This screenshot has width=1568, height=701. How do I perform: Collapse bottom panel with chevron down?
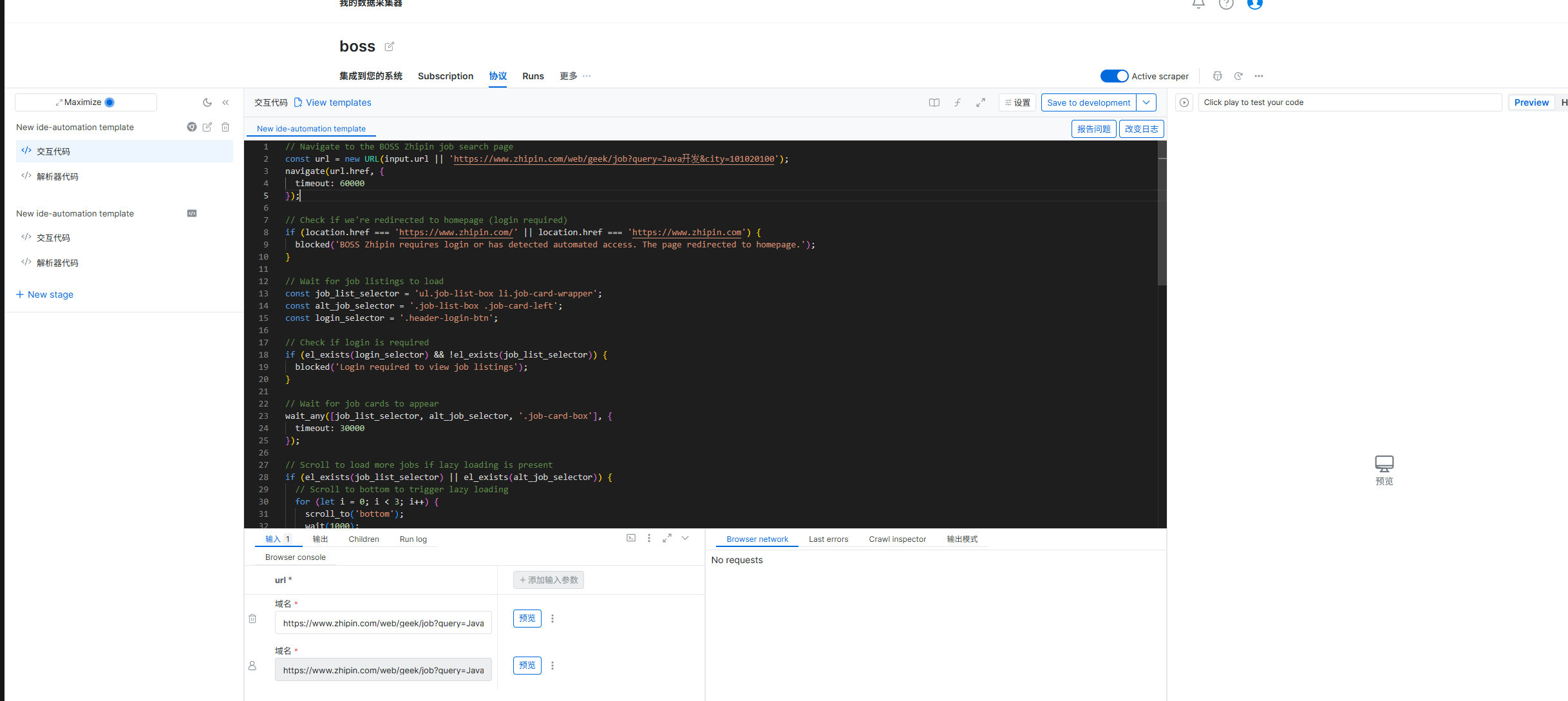pyautogui.click(x=685, y=538)
